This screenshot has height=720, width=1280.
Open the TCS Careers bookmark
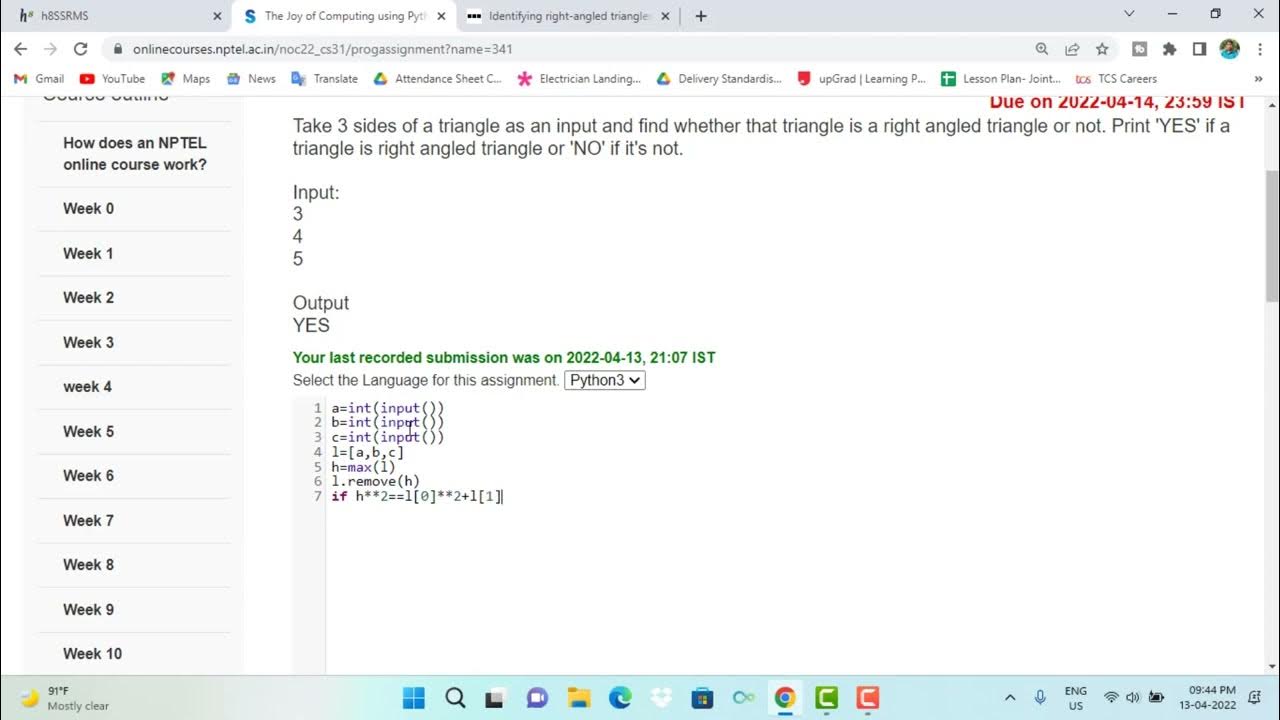click(1116, 79)
